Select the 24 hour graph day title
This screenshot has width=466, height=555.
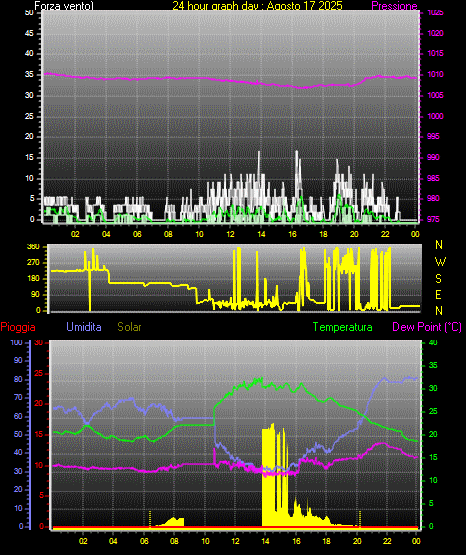pos(257,6)
